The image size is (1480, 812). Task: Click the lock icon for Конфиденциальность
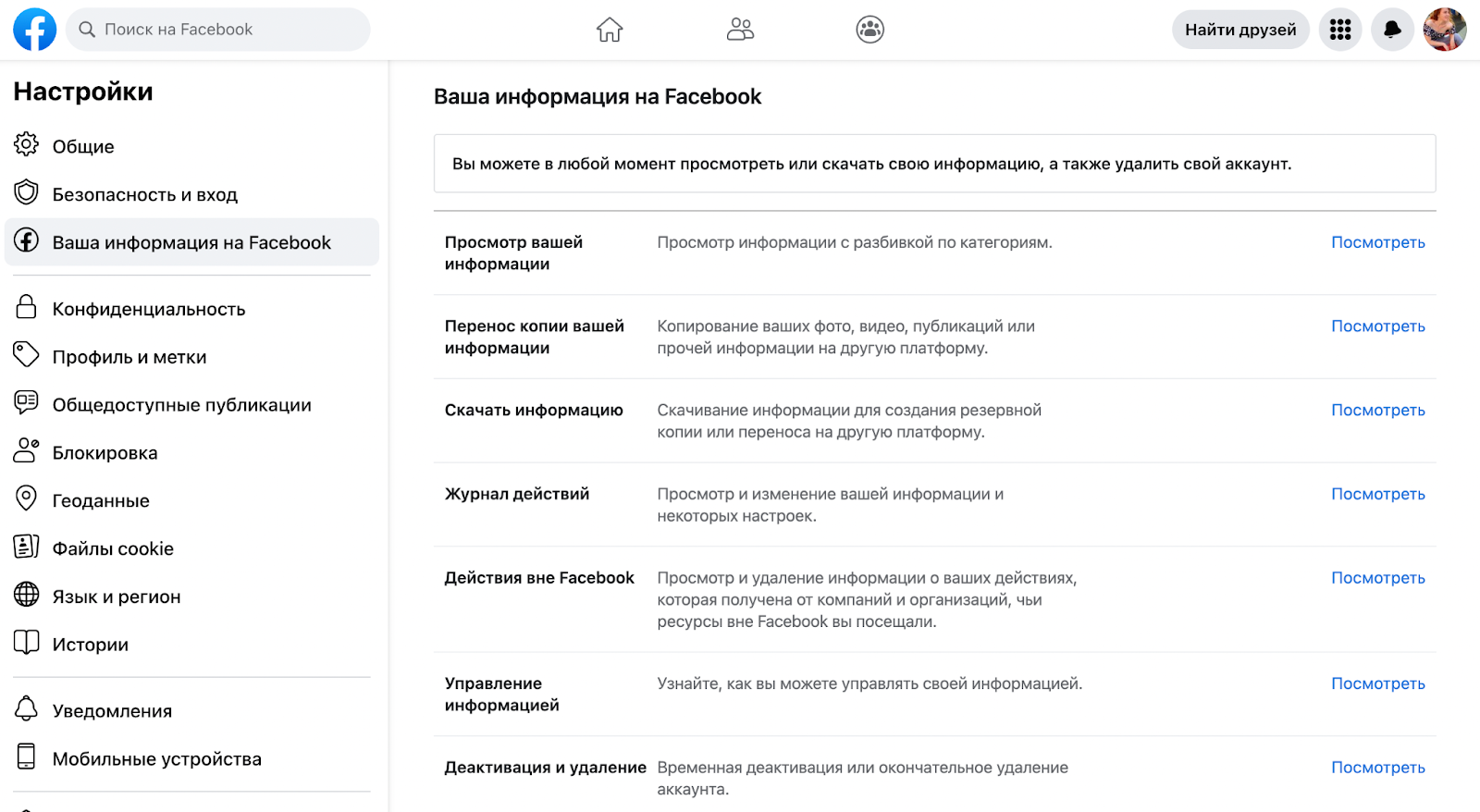point(26,307)
